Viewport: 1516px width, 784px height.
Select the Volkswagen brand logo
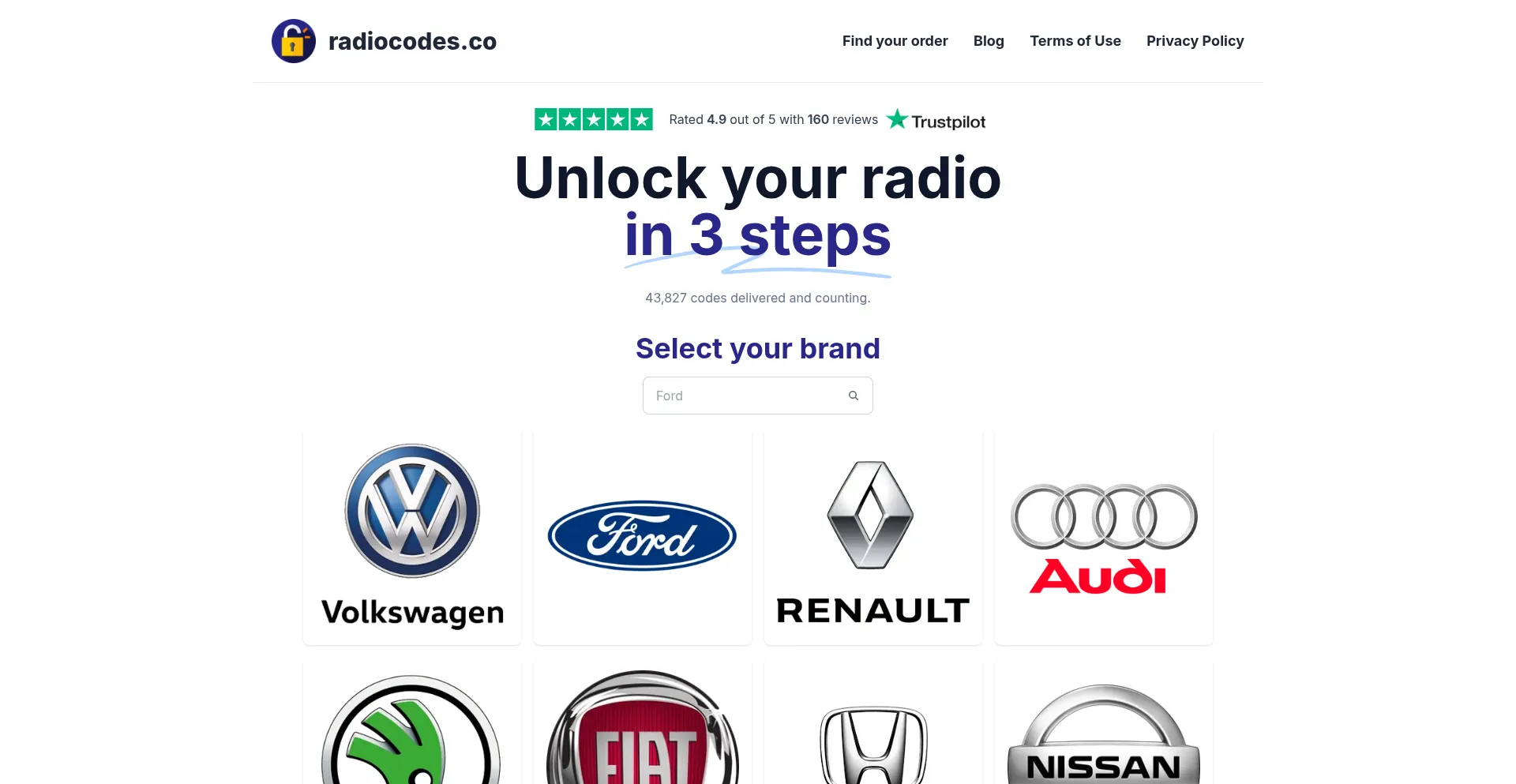tap(412, 537)
